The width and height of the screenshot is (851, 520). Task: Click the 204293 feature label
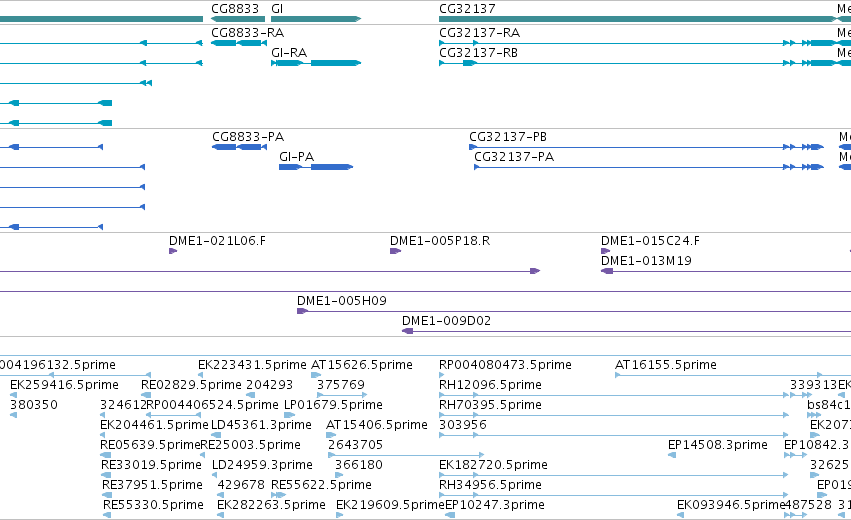tap(269, 385)
